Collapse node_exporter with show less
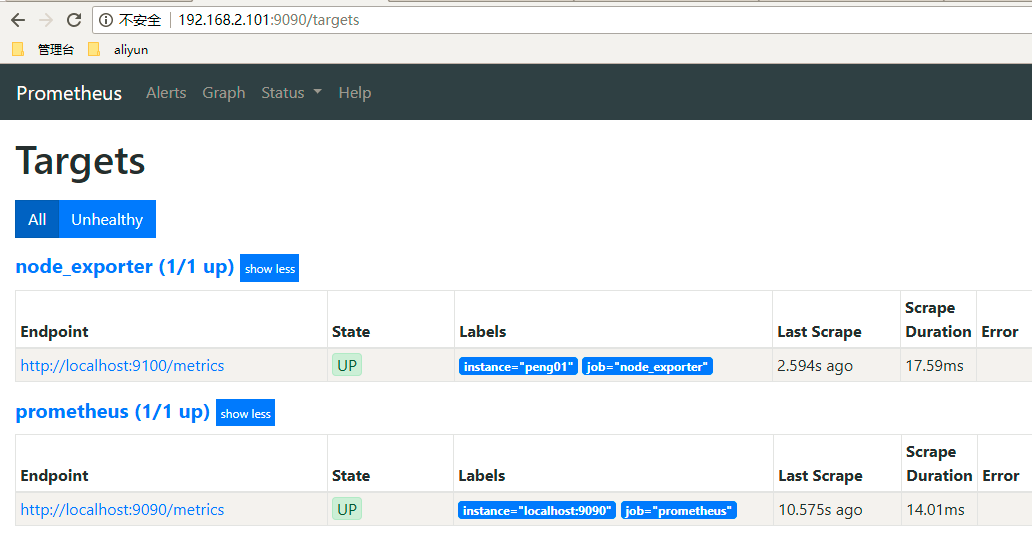Image resolution: width=1032 pixels, height=535 pixels. click(269, 268)
